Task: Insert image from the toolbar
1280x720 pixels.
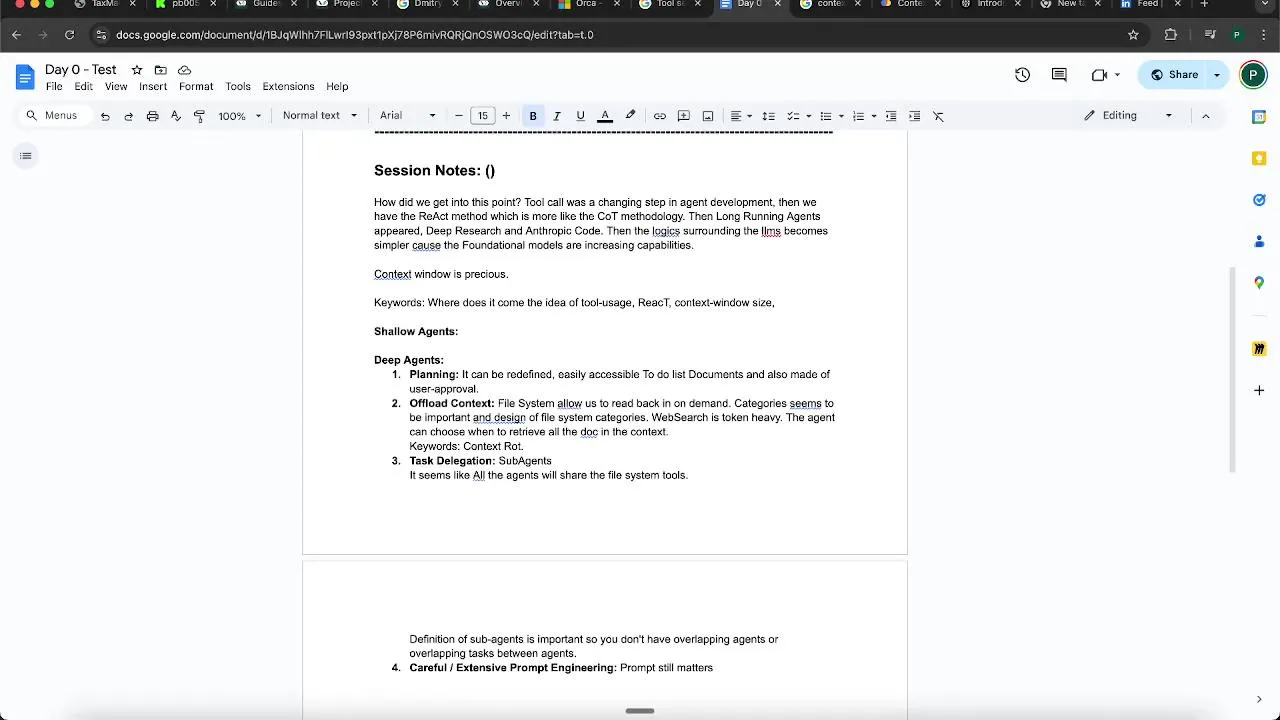Action: pos(708,116)
